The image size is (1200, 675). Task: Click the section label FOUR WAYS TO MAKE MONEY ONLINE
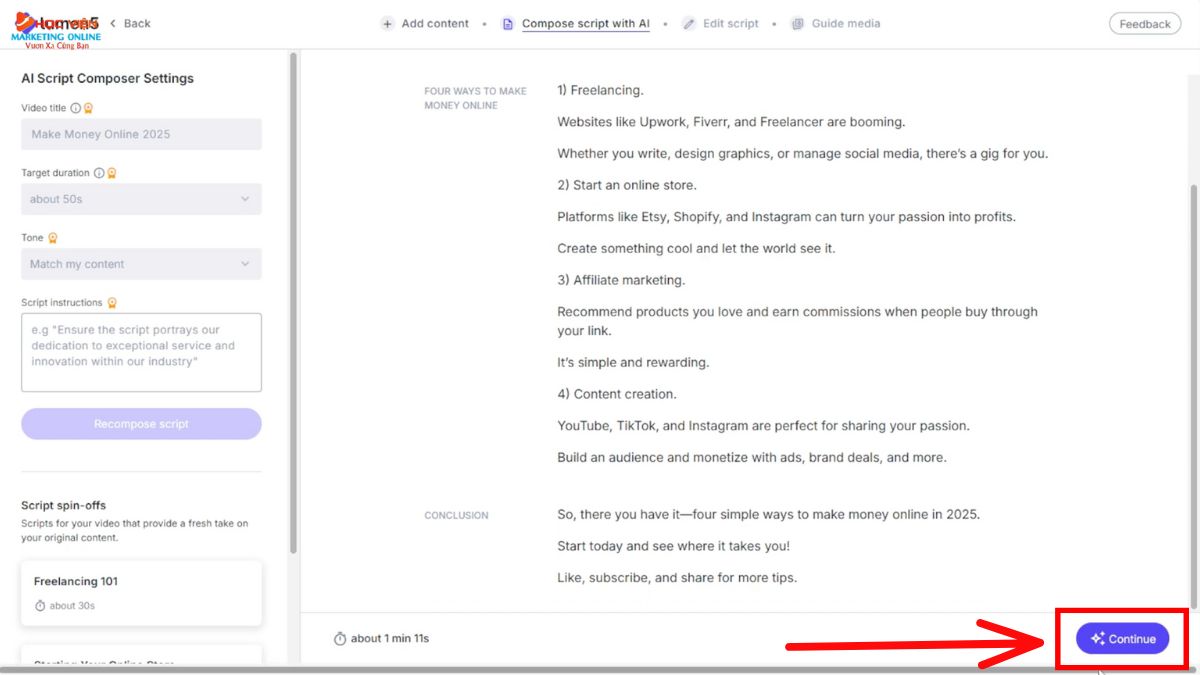475,98
